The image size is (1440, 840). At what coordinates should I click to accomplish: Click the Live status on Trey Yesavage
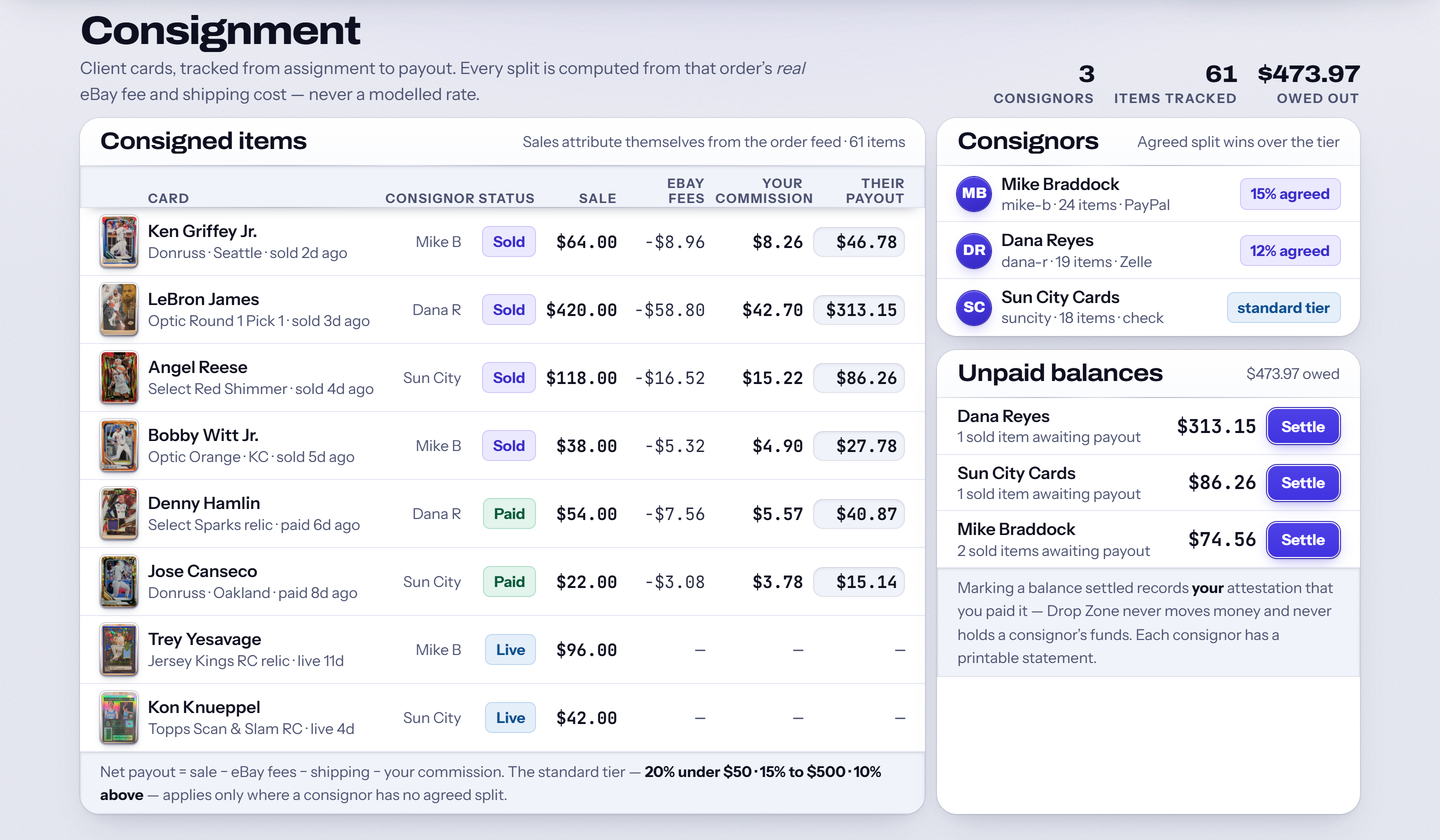[510, 650]
